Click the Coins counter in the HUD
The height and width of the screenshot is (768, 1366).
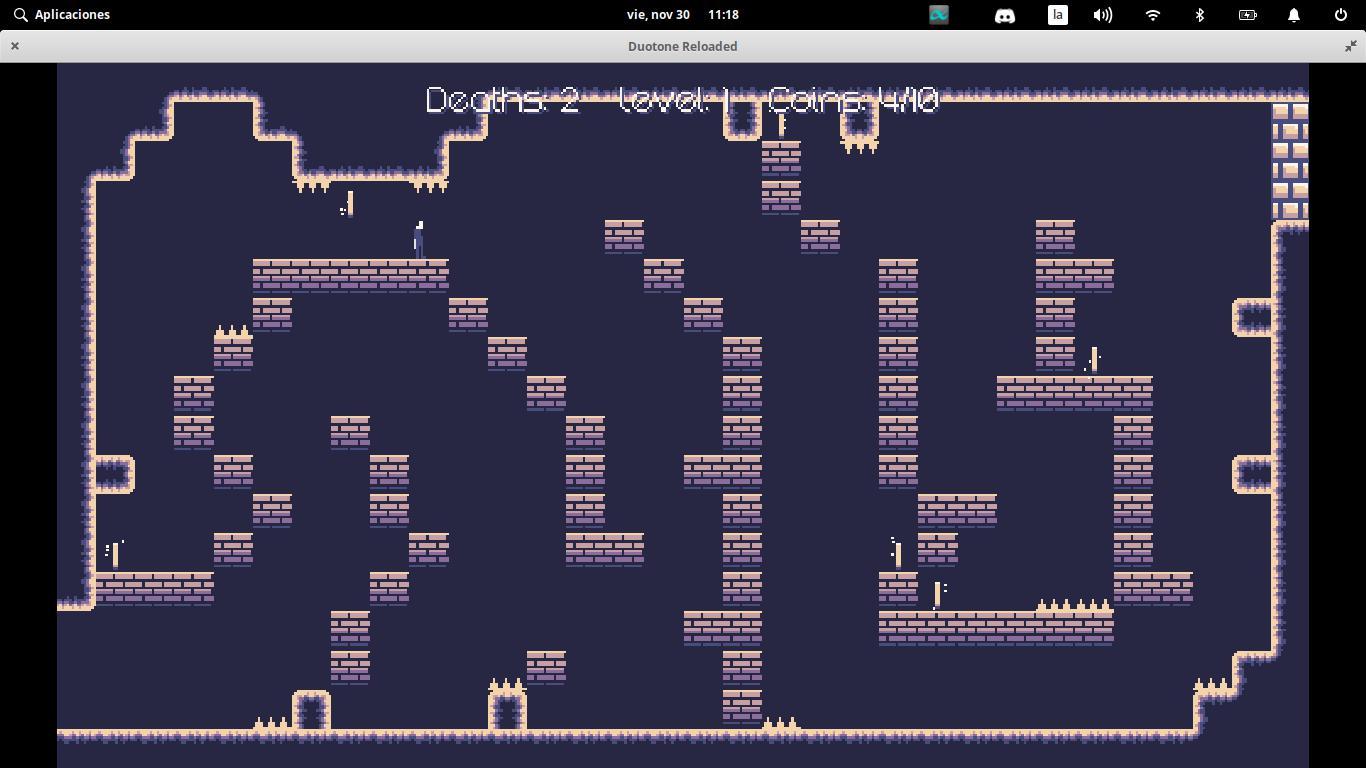853,100
